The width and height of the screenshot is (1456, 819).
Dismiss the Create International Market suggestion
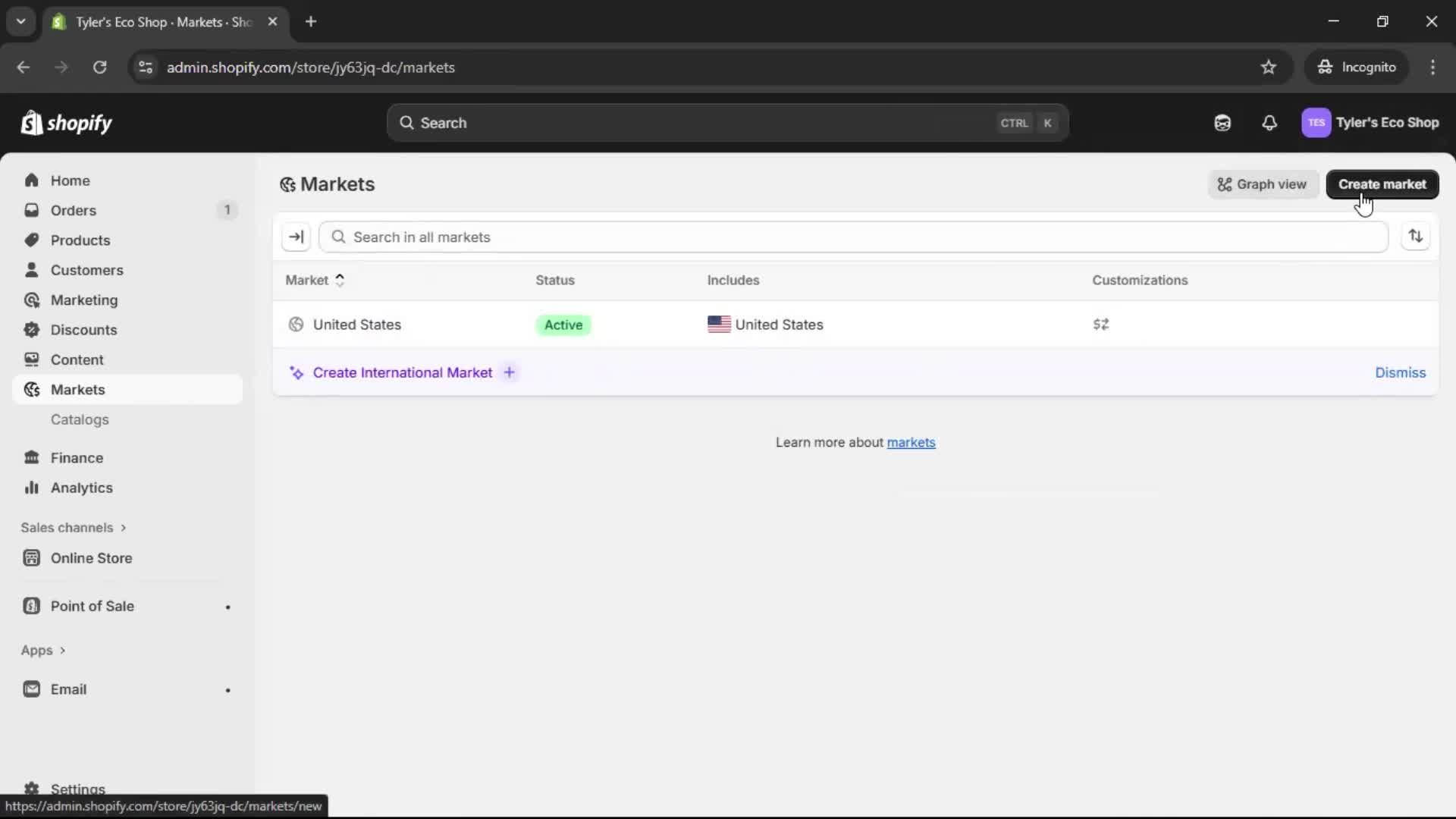pyautogui.click(x=1400, y=372)
